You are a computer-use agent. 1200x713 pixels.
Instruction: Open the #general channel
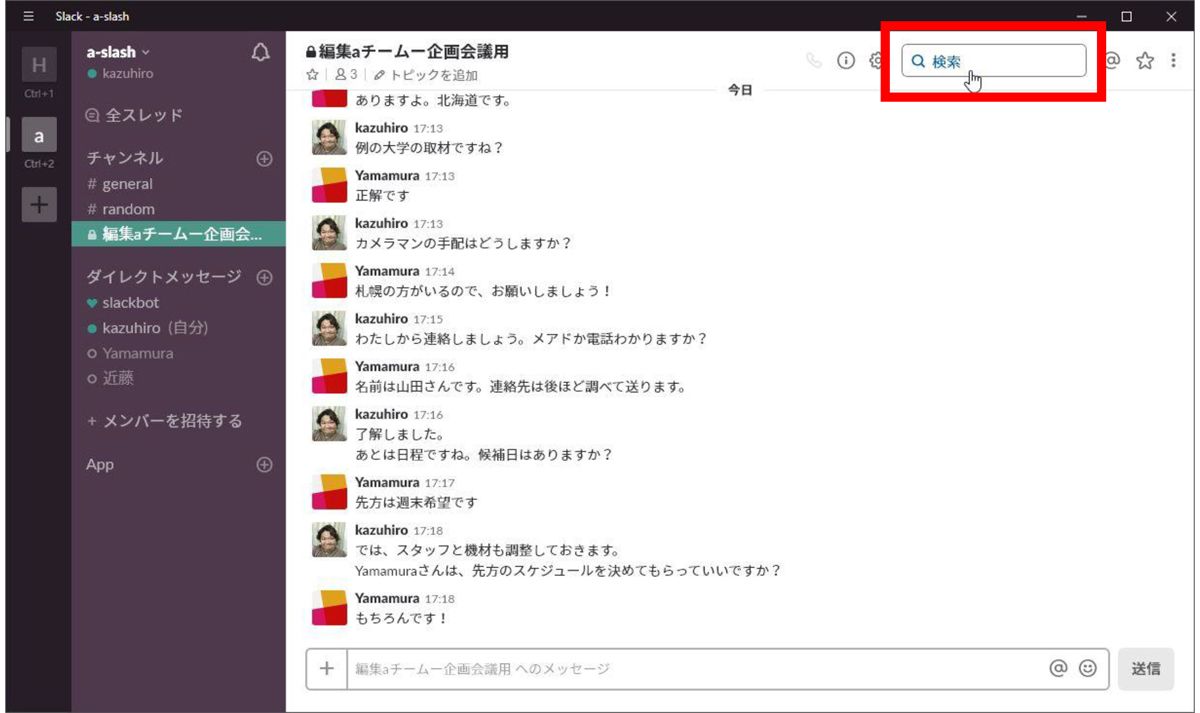120,184
